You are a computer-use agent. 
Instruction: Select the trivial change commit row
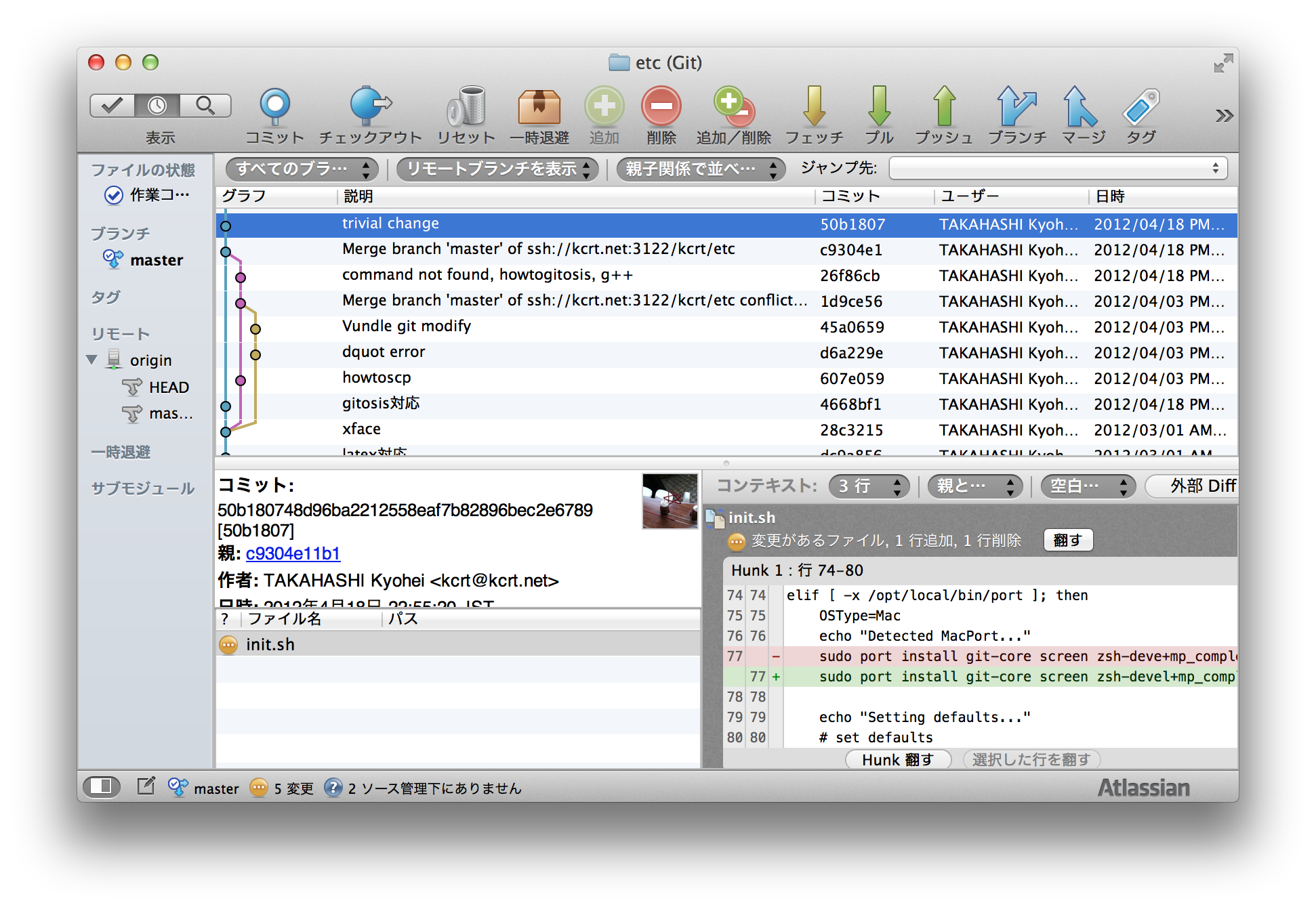click(x=726, y=224)
